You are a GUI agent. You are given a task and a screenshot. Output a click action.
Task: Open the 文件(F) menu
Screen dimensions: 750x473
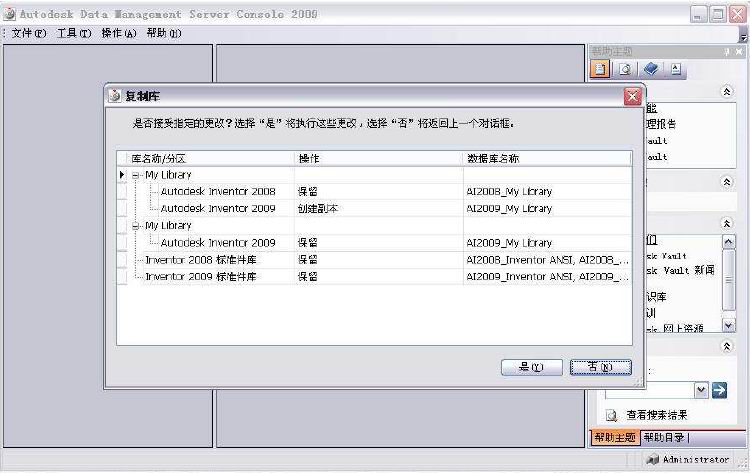tap(29, 33)
